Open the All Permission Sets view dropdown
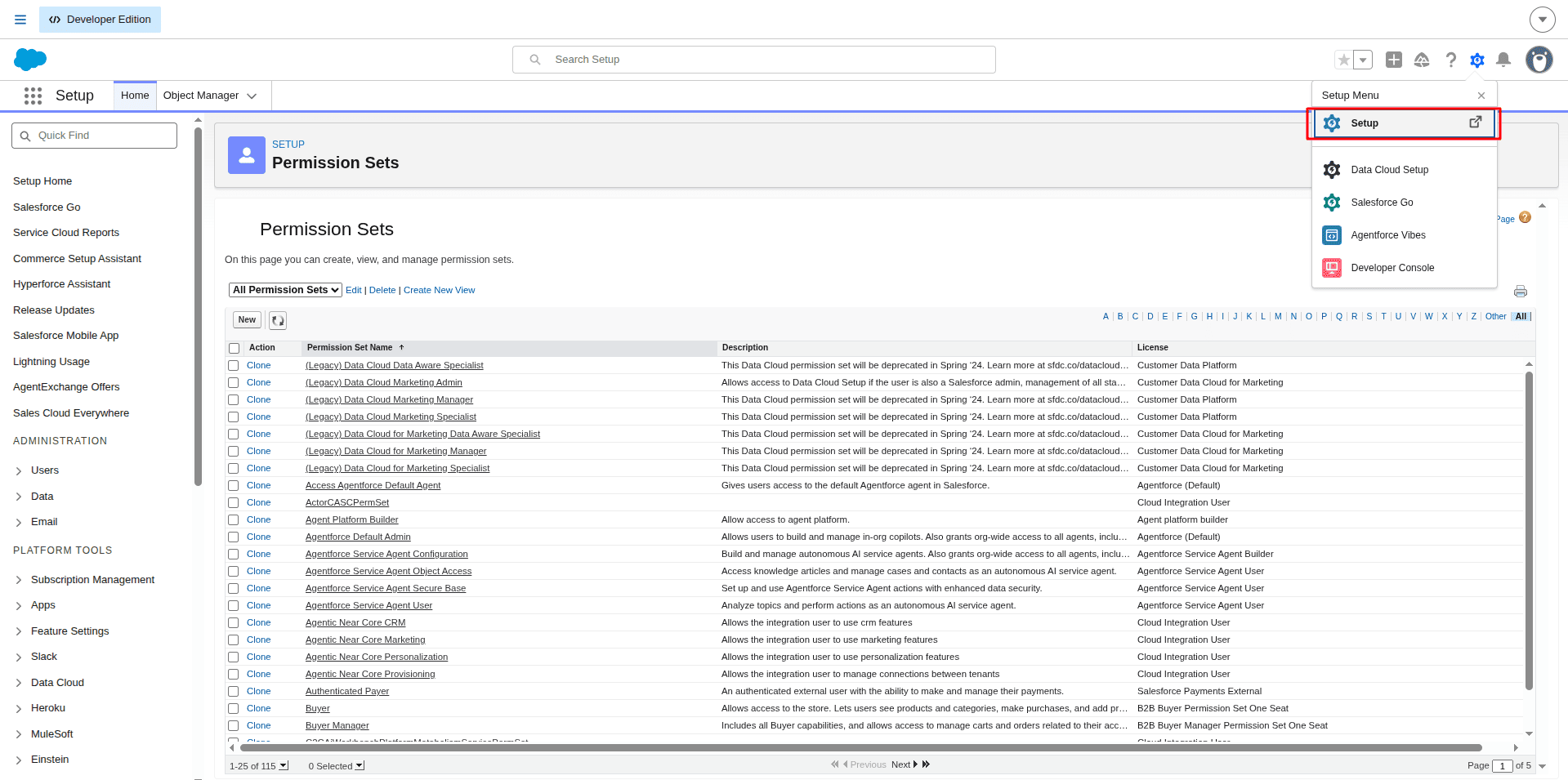 pos(285,290)
